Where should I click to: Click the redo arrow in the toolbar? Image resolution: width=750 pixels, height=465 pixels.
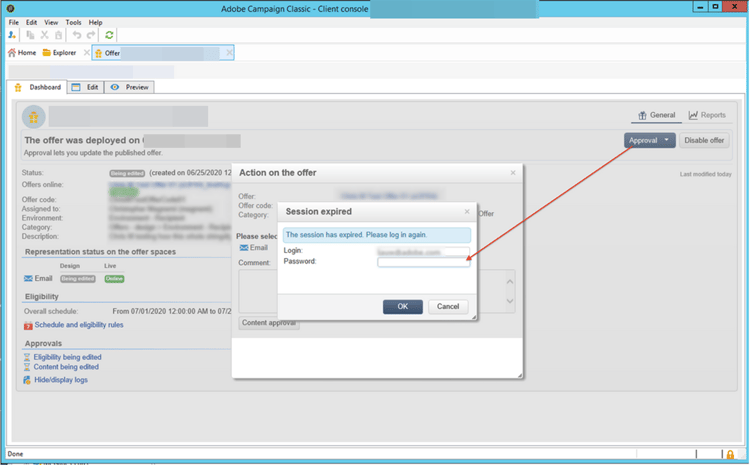(x=91, y=35)
